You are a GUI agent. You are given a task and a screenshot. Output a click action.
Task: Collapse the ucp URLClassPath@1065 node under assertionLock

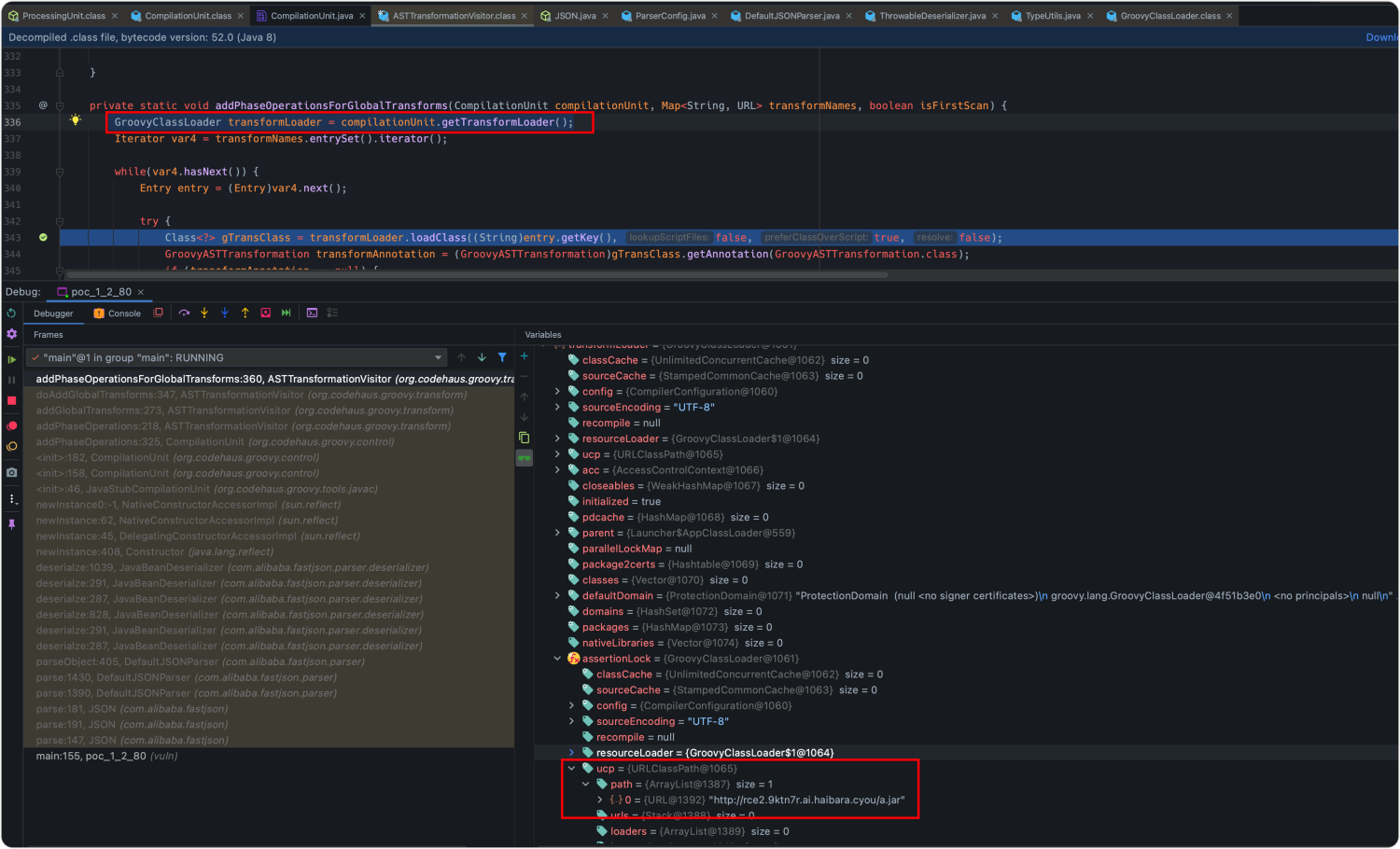[x=571, y=769]
